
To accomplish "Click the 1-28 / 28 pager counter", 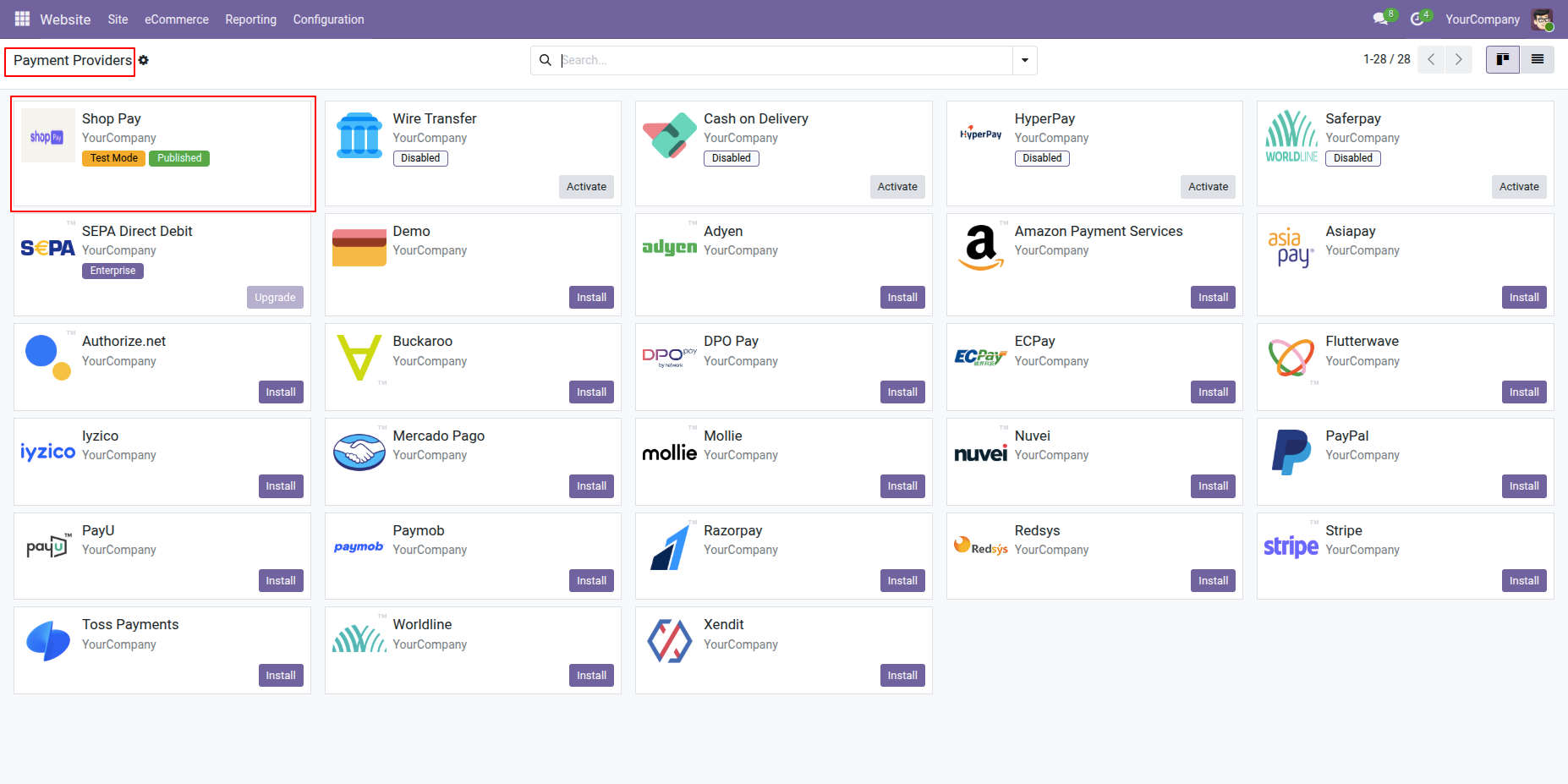I will click(1386, 59).
